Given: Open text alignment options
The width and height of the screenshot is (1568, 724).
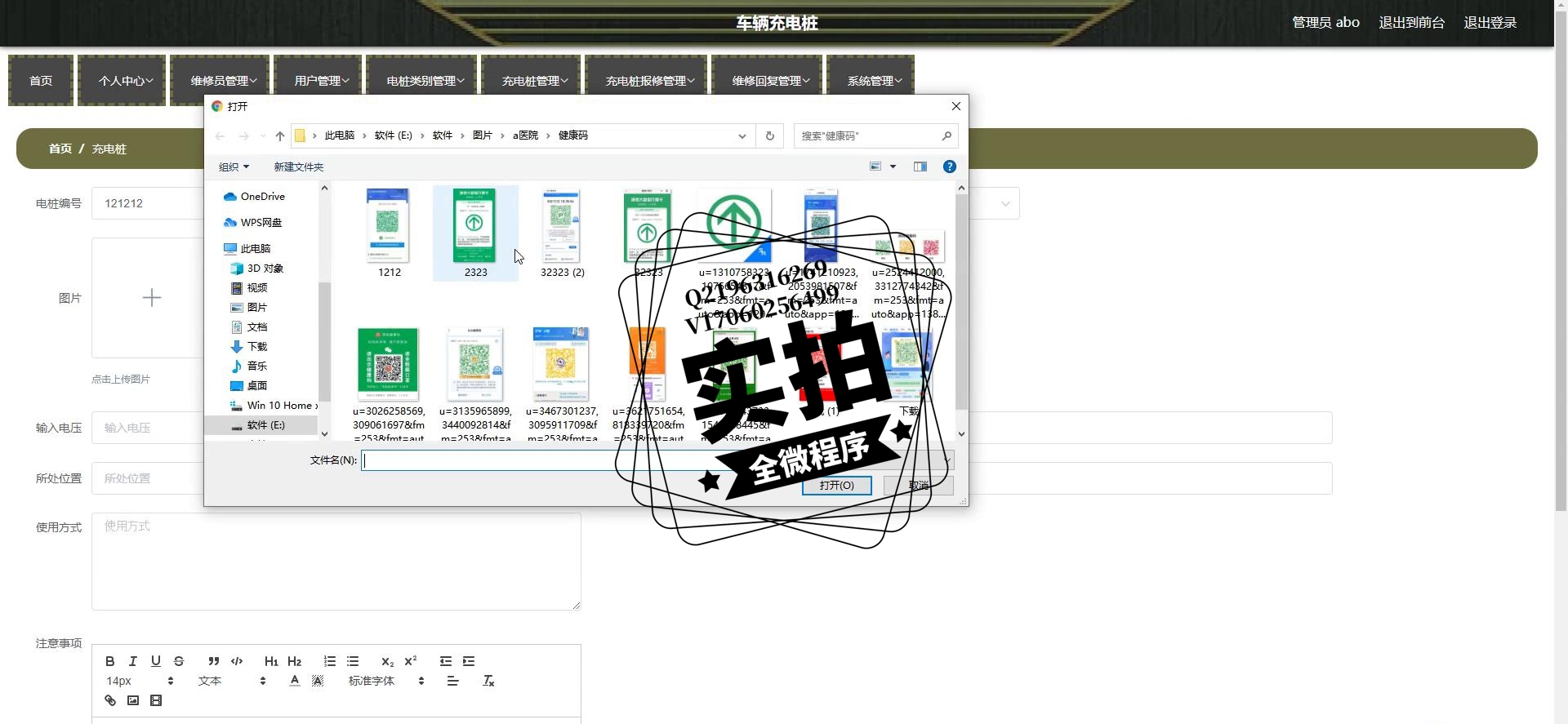Looking at the screenshot, I should click(452, 681).
